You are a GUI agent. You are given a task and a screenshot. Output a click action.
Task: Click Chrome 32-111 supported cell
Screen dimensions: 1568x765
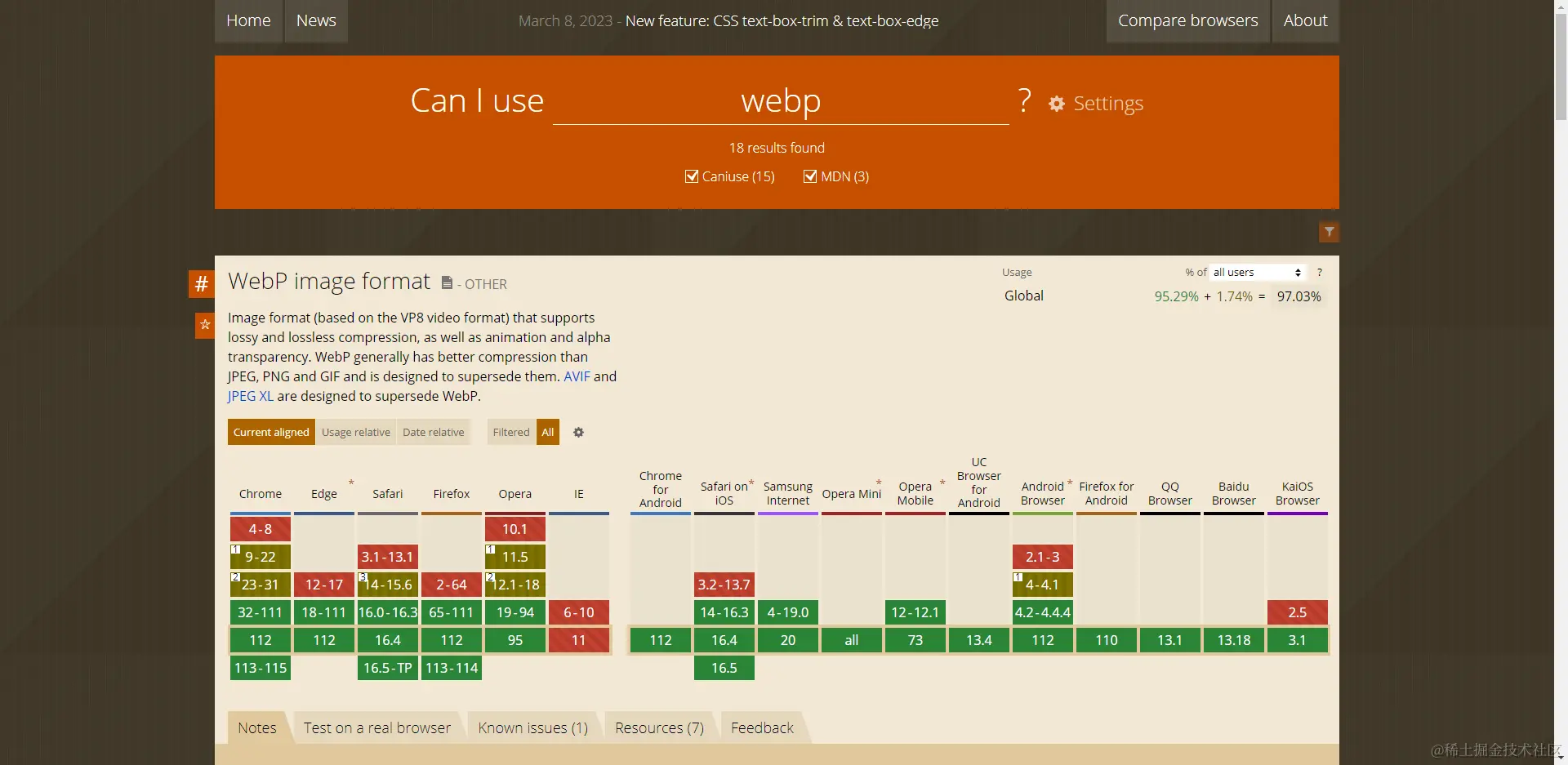pos(261,612)
